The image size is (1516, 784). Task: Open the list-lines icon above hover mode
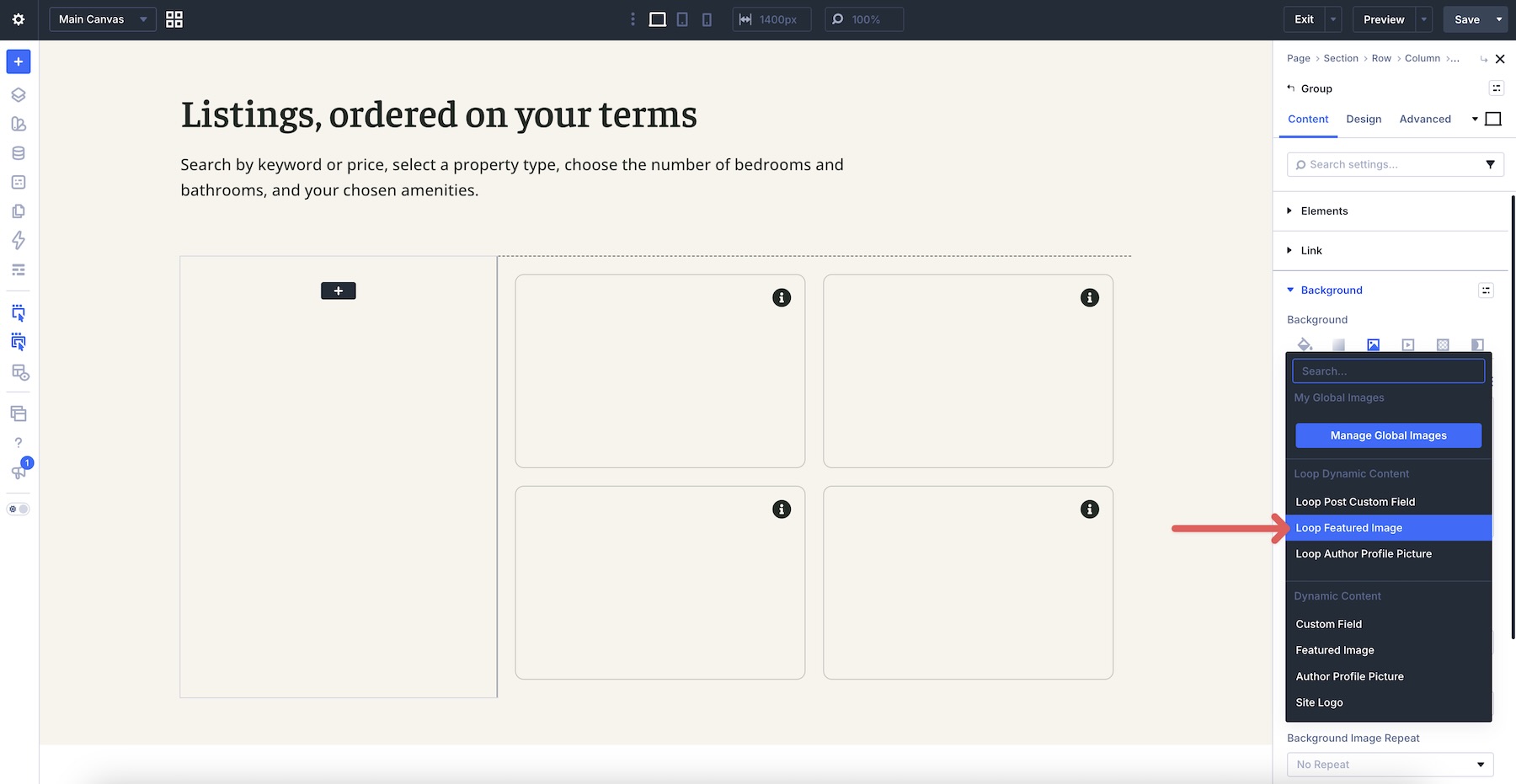point(19,269)
